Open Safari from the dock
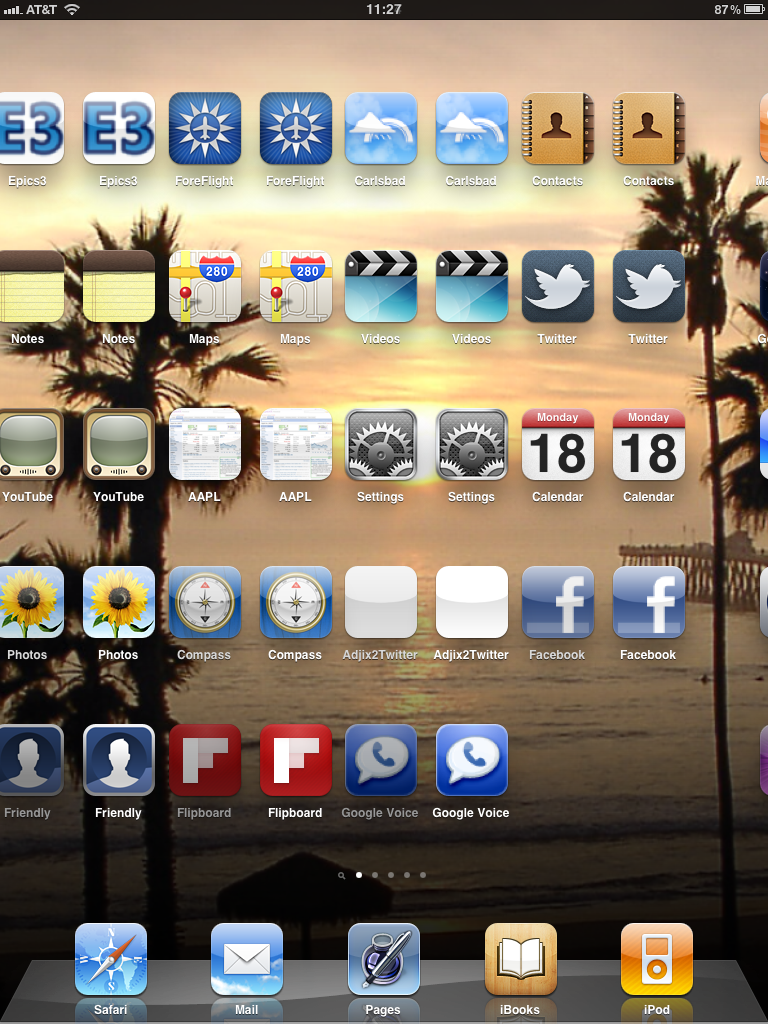Viewport: 768px width, 1024px height. point(111,959)
